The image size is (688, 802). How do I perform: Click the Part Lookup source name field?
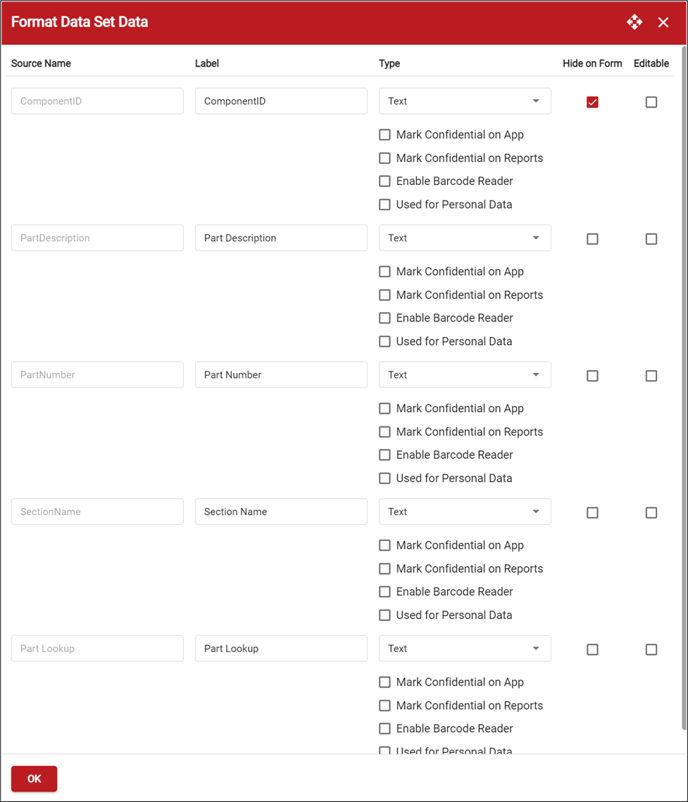(97, 648)
